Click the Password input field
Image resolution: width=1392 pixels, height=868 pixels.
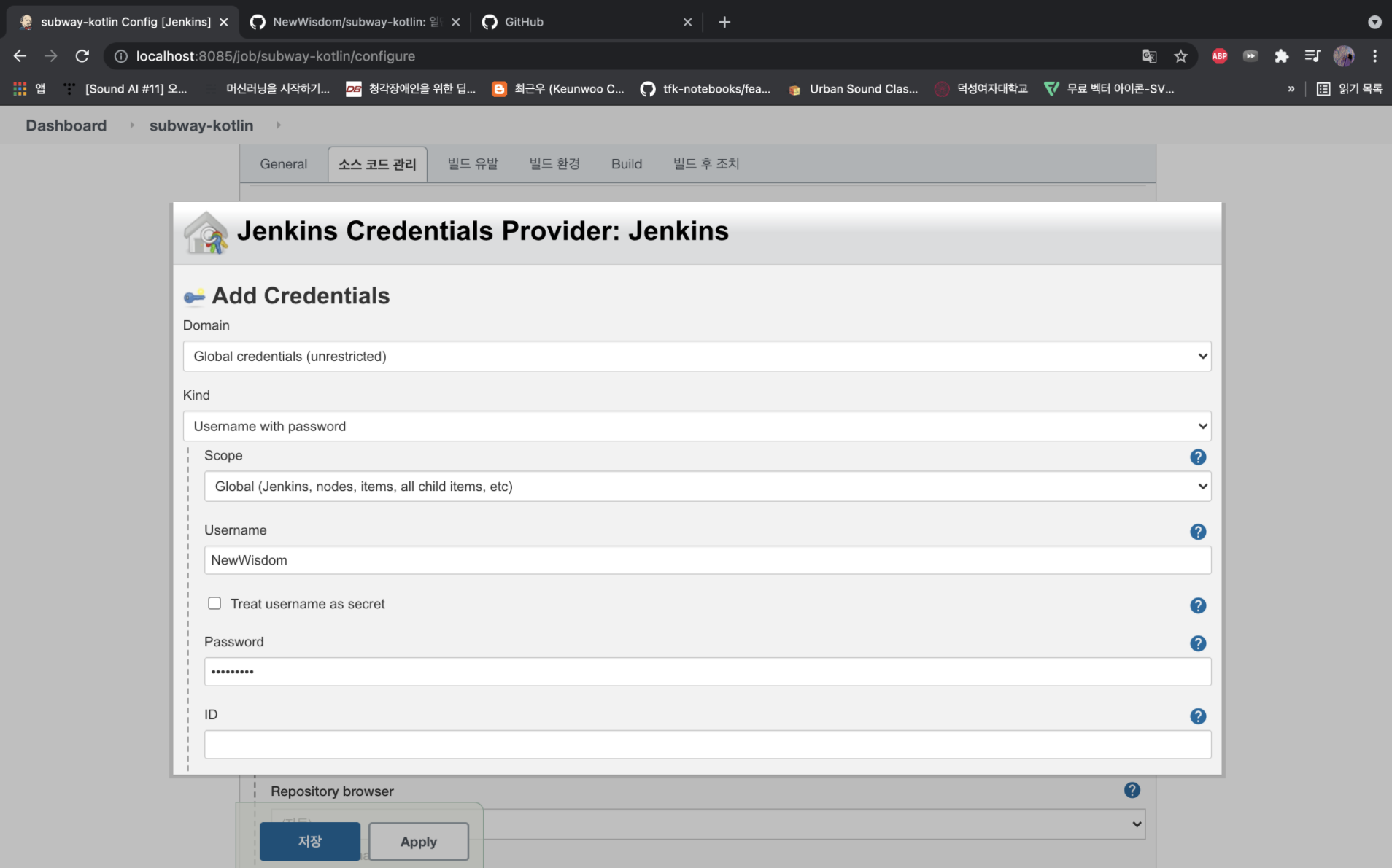(708, 672)
